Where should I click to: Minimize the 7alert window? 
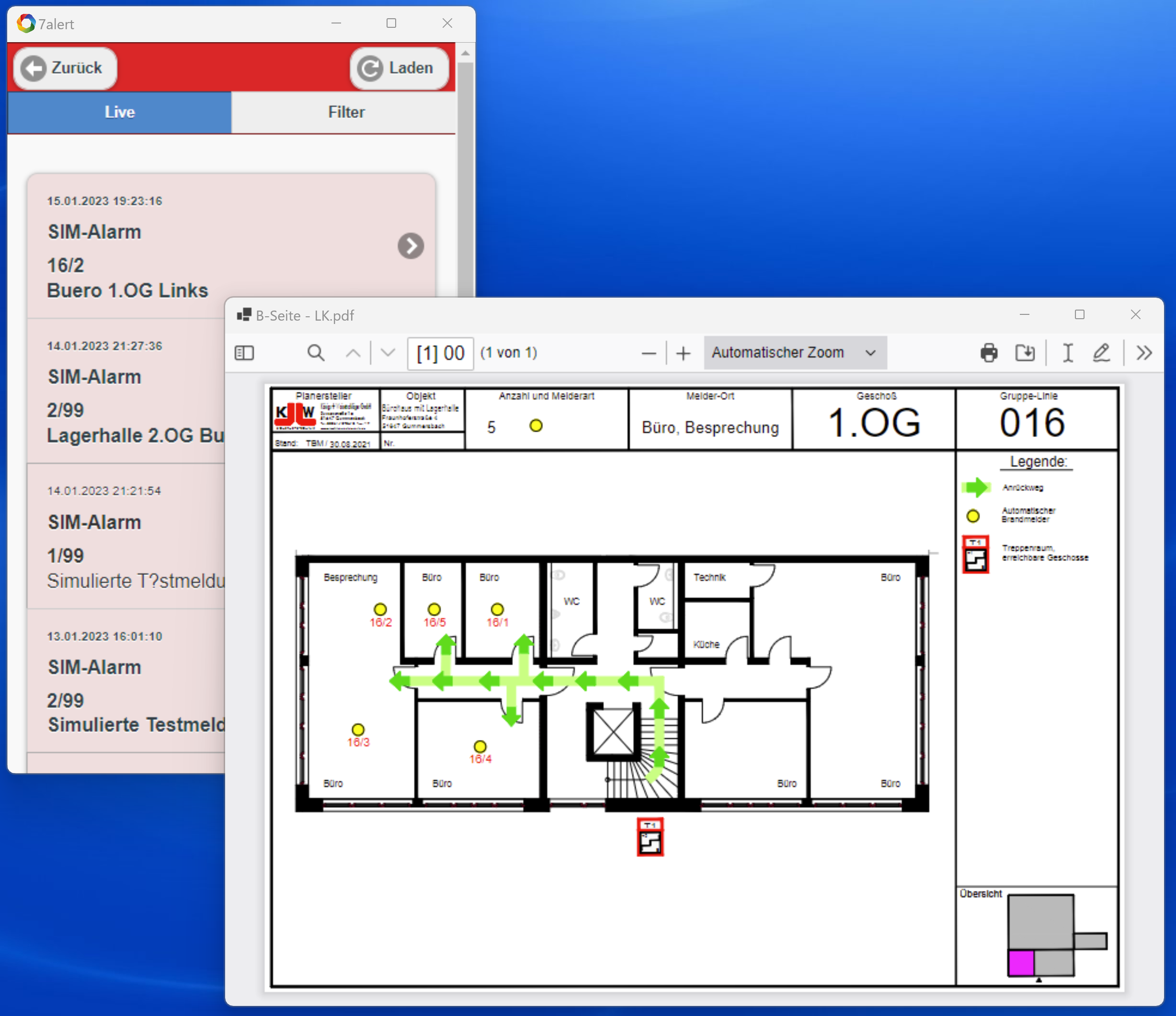[x=336, y=23]
